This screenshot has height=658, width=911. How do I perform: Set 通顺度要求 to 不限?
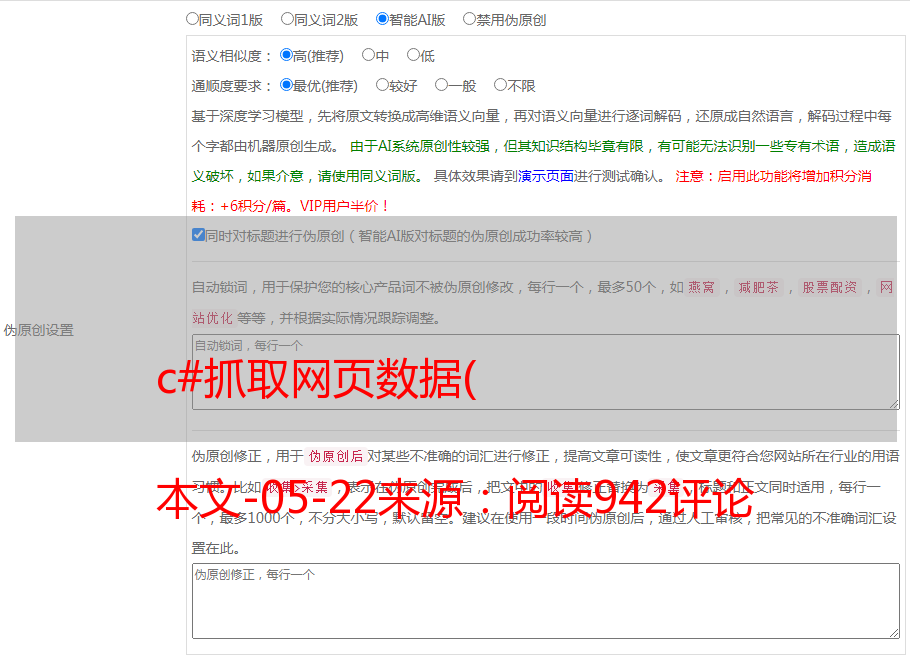coord(500,85)
